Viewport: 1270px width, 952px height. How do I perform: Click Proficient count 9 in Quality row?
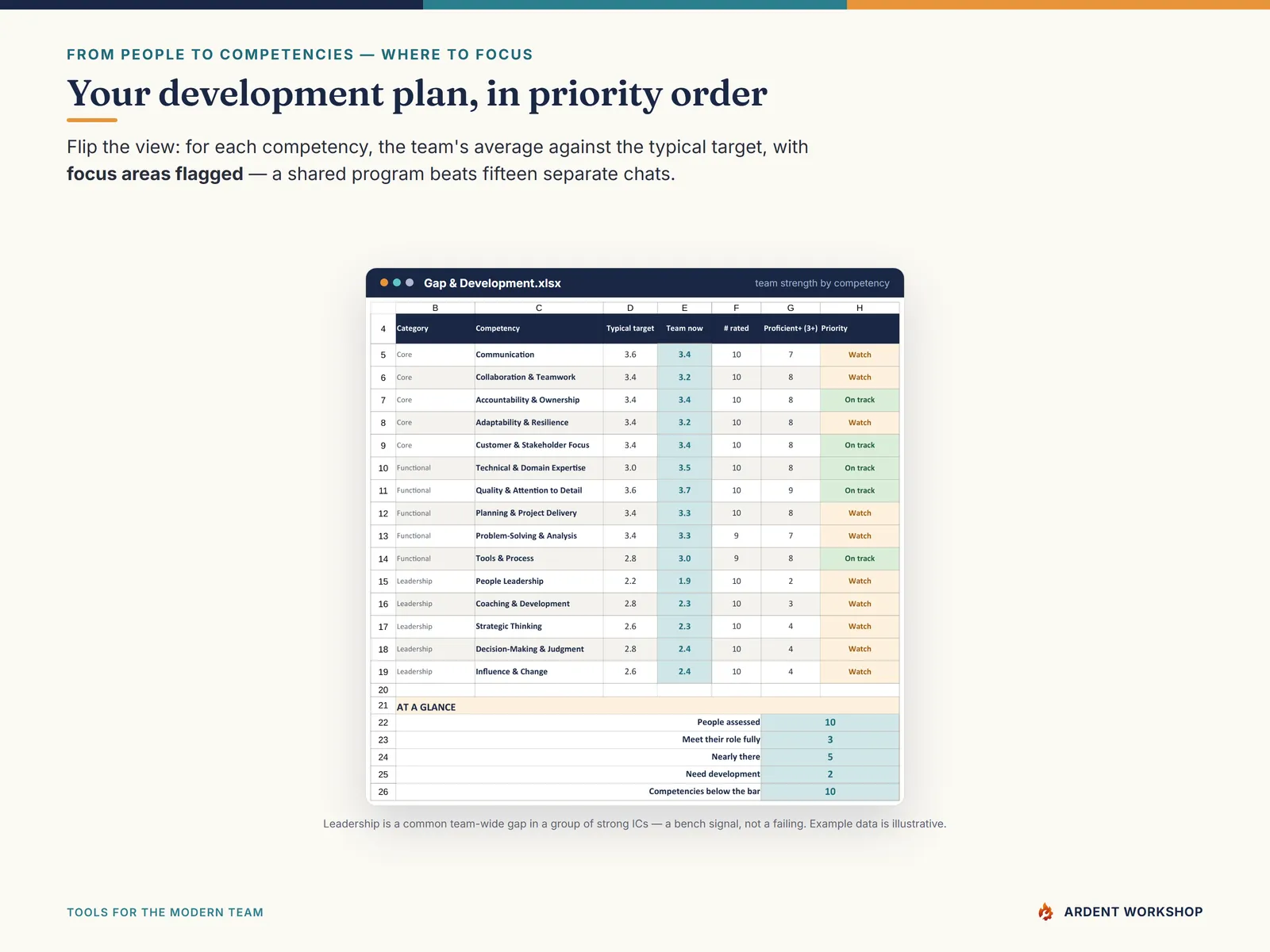click(x=791, y=490)
